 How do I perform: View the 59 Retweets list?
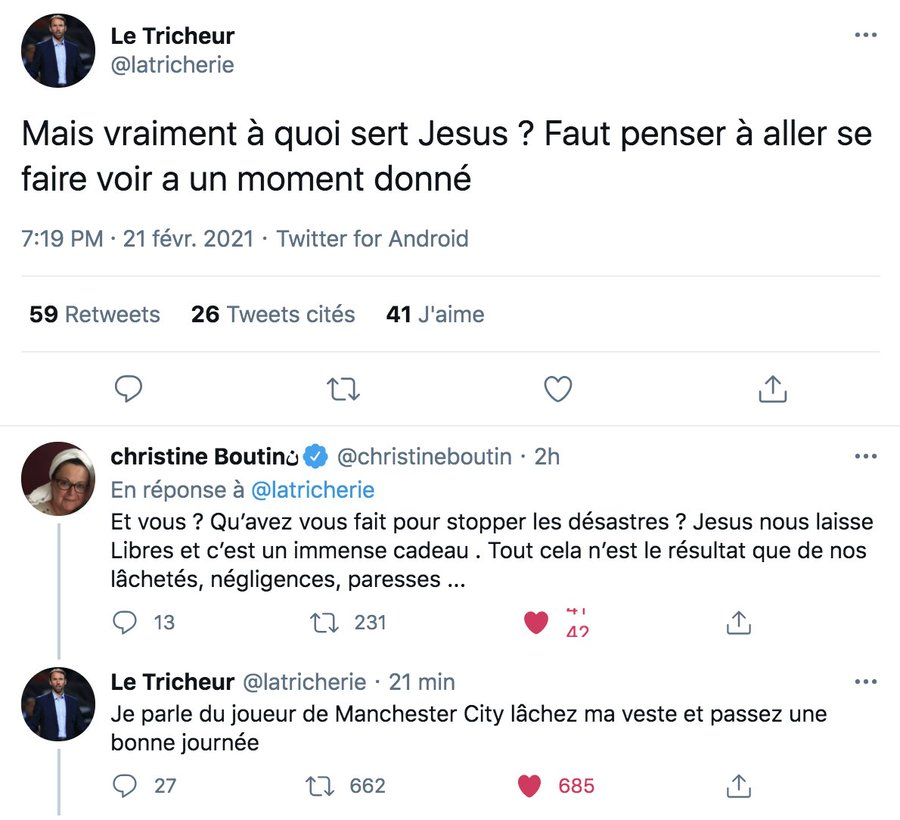click(x=95, y=314)
